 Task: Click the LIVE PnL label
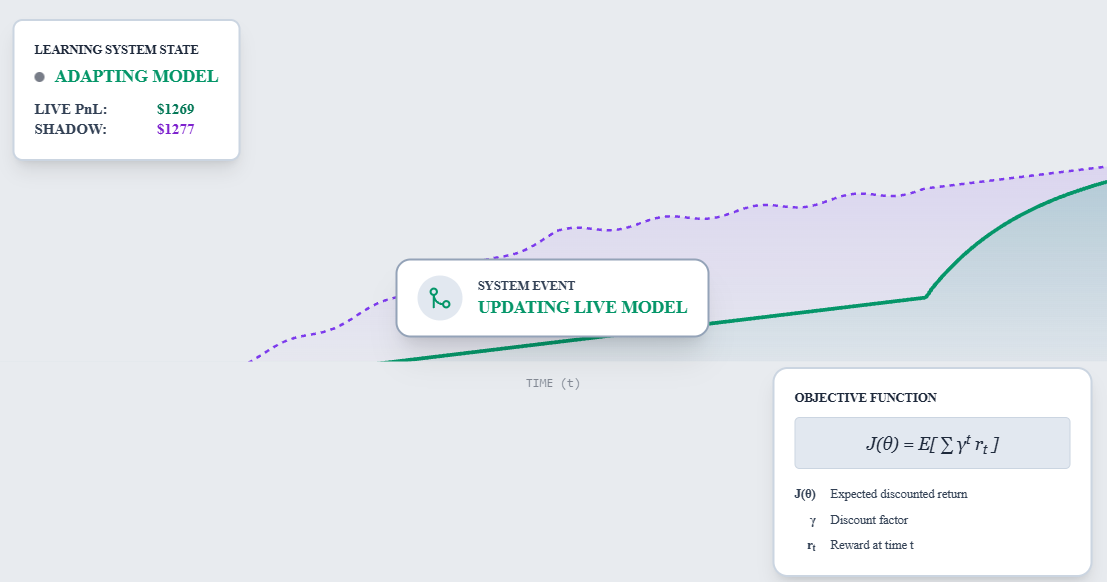coord(70,109)
